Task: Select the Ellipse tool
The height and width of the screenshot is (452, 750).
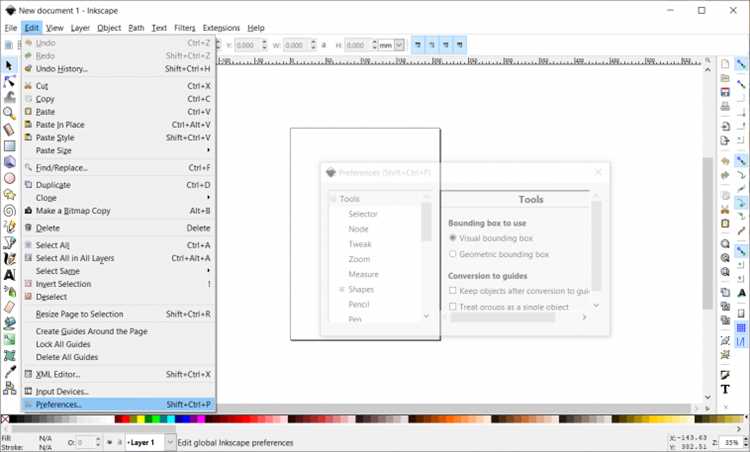Action: [x=9, y=178]
